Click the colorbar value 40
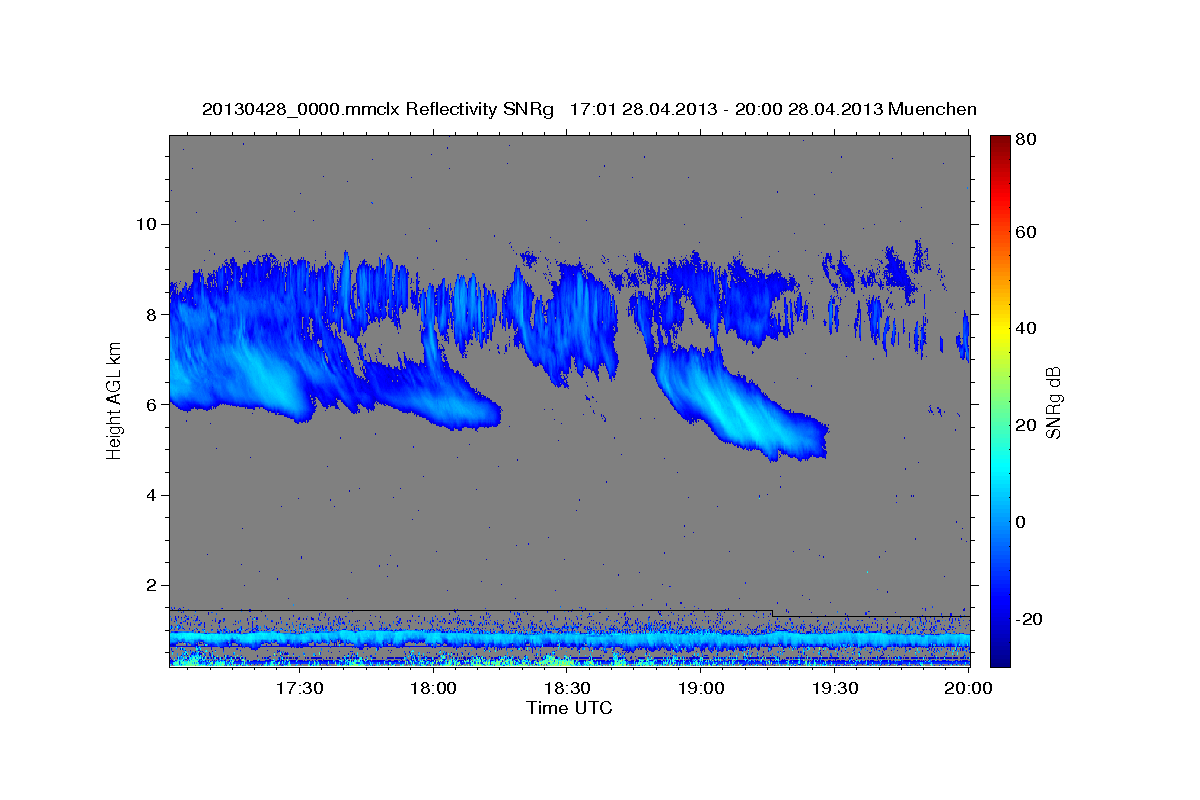Image resolution: width=1200 pixels, height=800 pixels. click(x=1025, y=328)
